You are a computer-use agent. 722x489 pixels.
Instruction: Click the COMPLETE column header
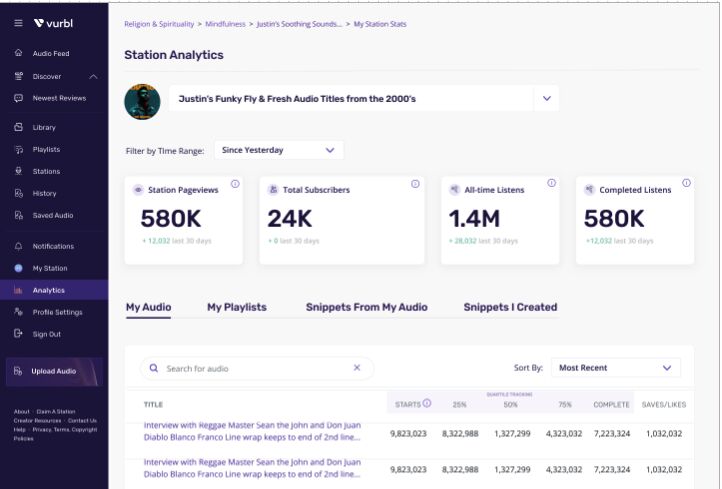[611, 404]
